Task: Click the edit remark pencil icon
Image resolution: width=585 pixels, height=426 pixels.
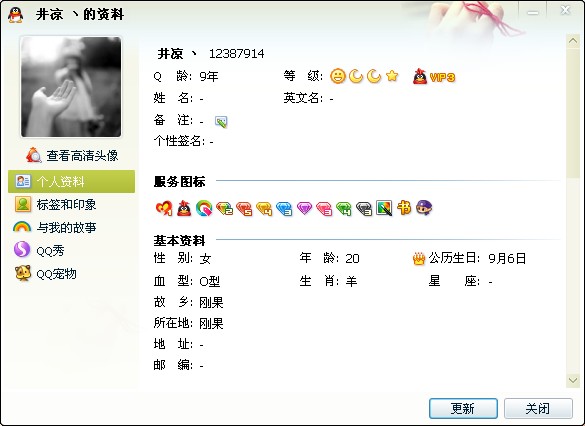Action: click(x=221, y=122)
